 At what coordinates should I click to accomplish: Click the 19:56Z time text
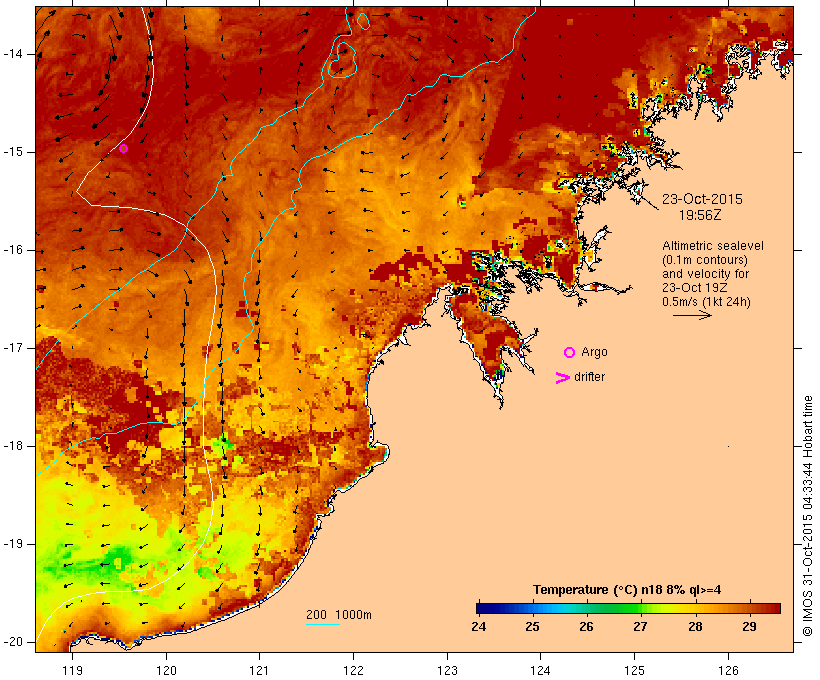700,215
